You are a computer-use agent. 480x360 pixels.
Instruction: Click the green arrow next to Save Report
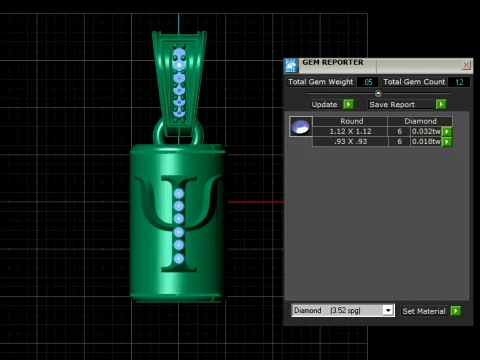[441, 104]
